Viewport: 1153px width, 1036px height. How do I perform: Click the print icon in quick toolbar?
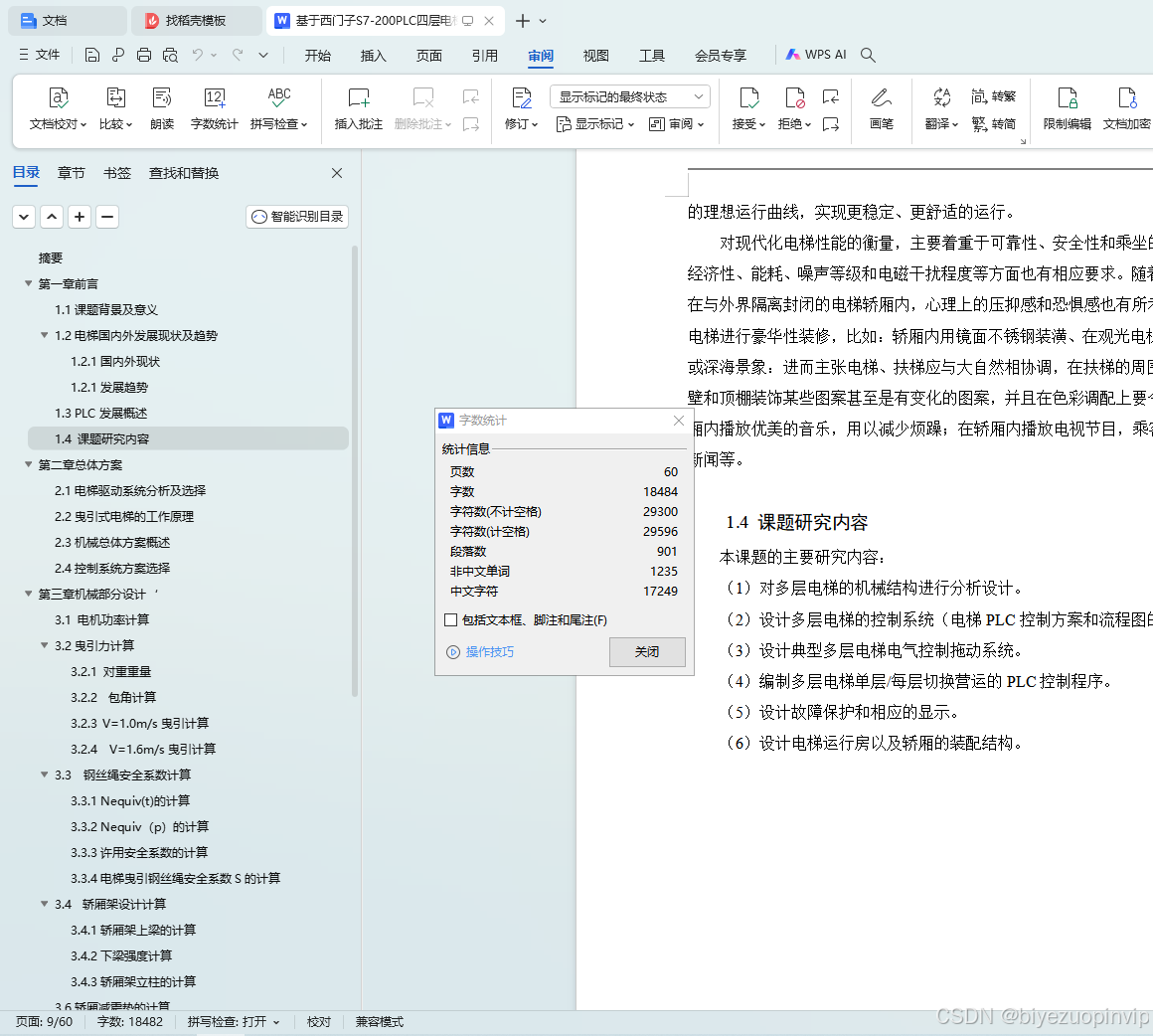click(x=144, y=55)
